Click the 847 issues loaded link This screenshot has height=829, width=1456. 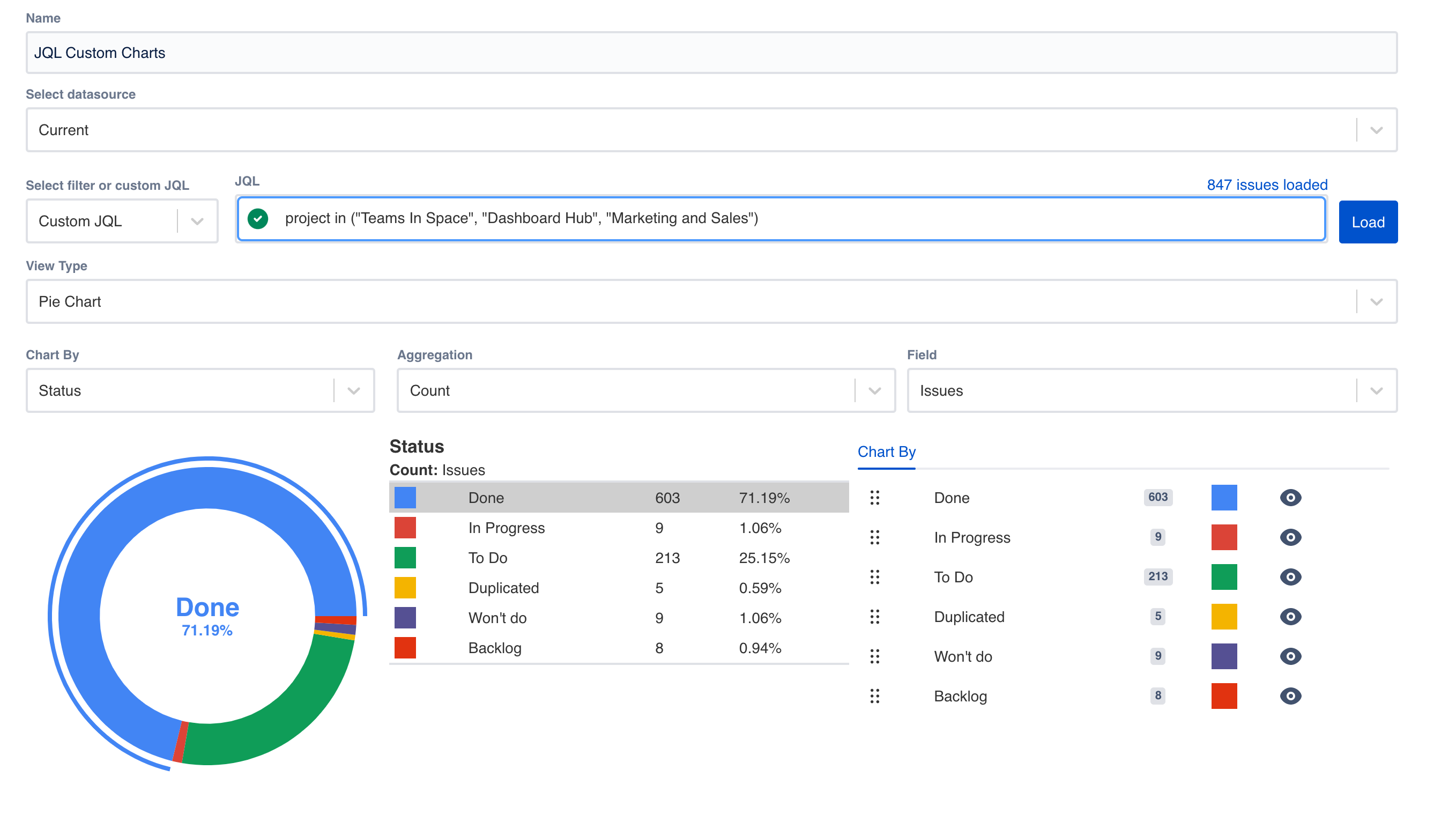click(1266, 185)
